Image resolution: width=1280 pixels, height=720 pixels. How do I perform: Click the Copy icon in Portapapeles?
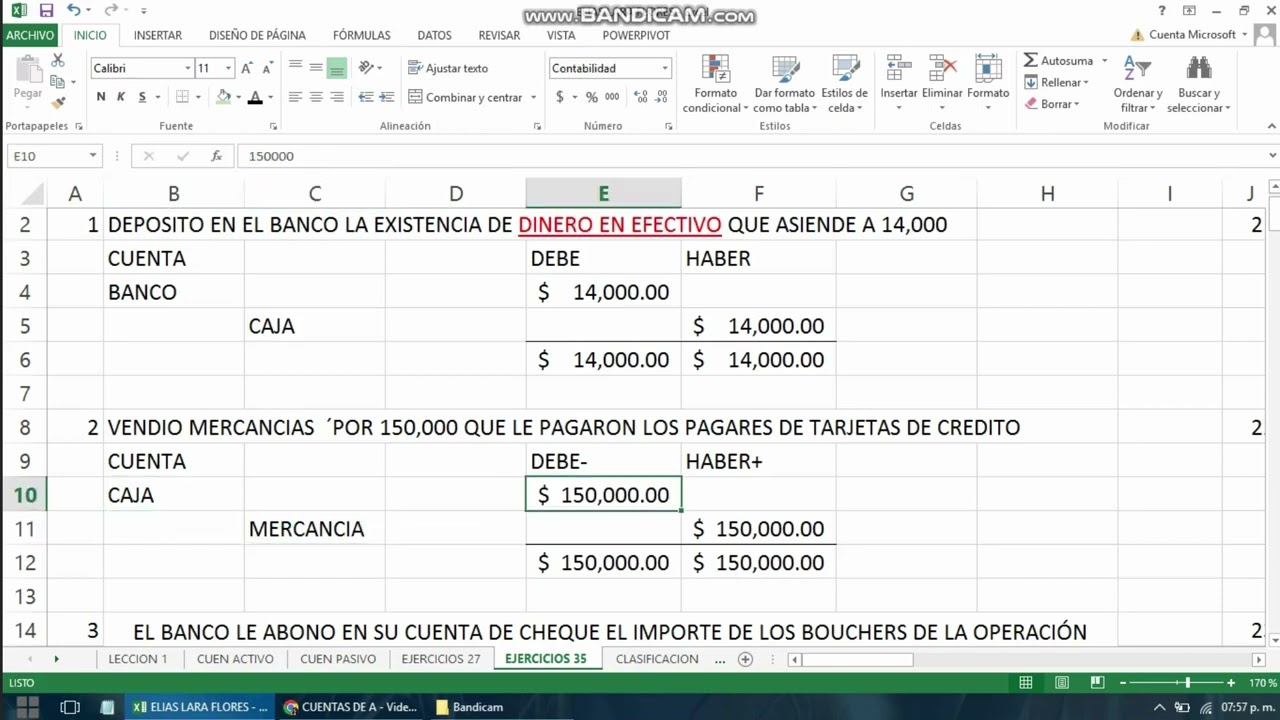(57, 82)
